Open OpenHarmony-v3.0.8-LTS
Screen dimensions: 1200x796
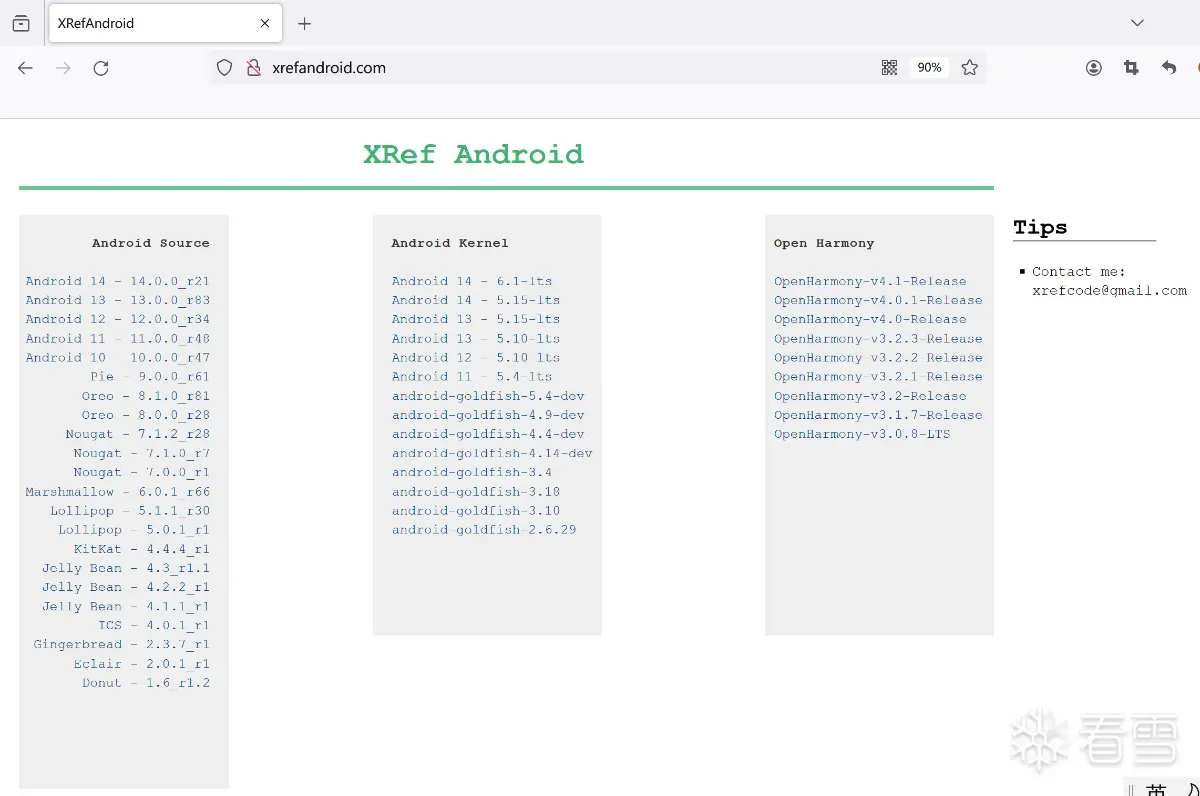862,434
